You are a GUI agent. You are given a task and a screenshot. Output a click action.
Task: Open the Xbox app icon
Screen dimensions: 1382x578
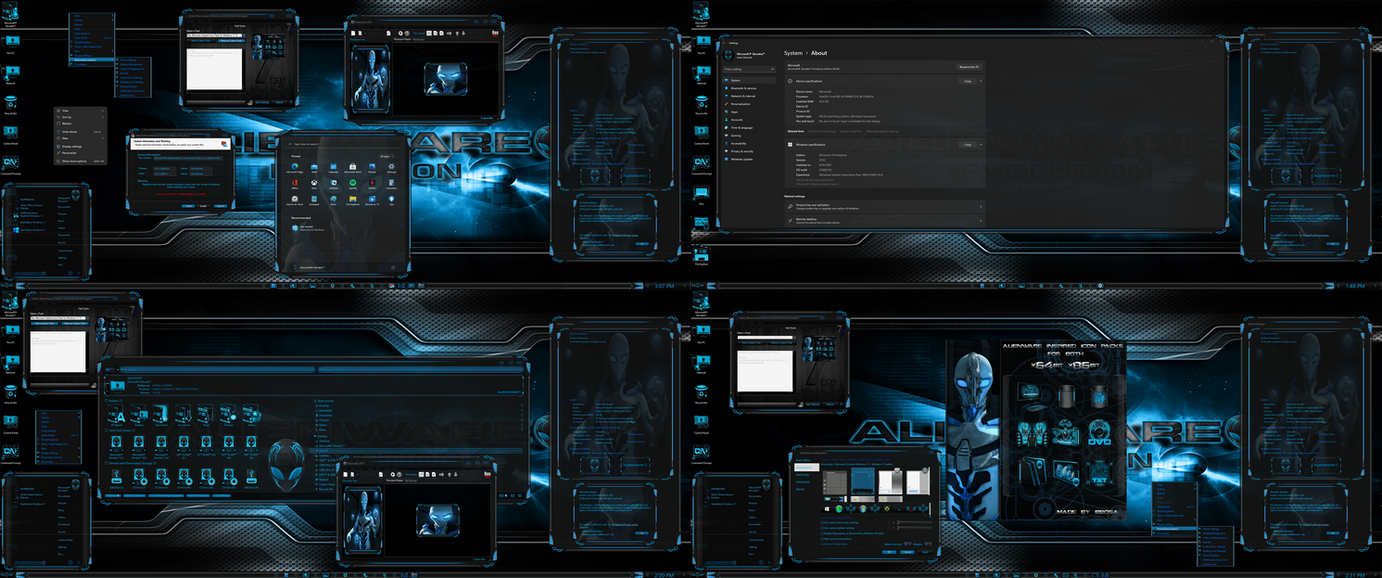(314, 184)
